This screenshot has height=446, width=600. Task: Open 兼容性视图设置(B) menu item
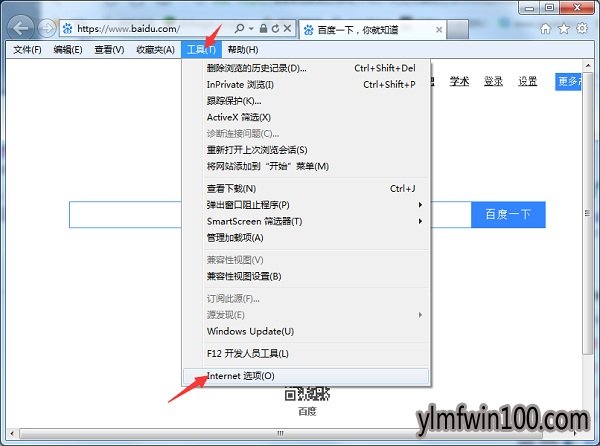[306, 277]
